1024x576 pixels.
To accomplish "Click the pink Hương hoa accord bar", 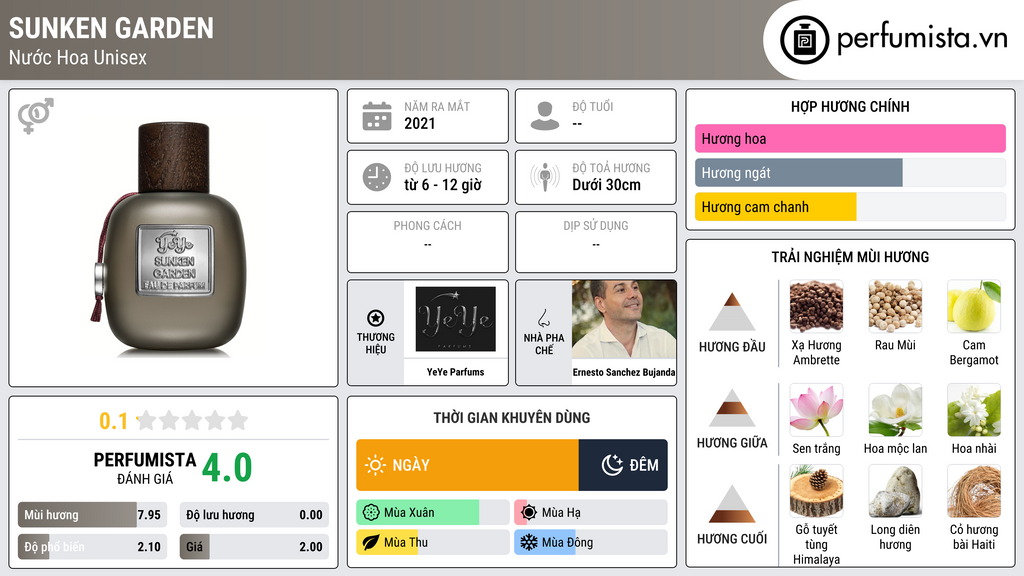I will (850, 138).
